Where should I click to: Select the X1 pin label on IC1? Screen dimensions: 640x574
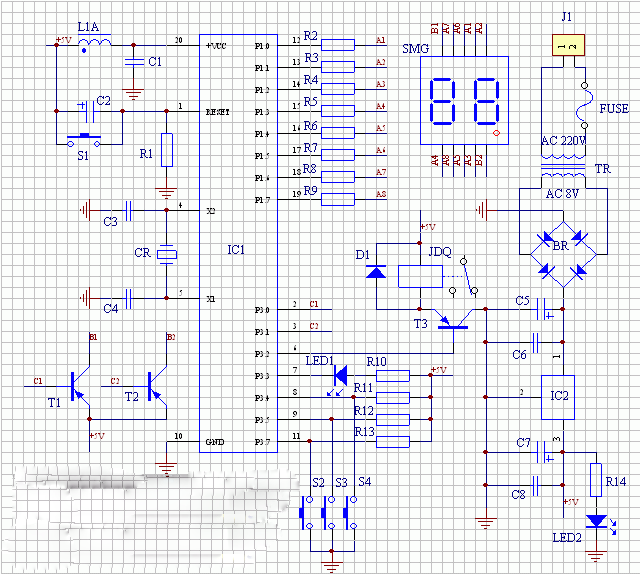tap(211, 299)
